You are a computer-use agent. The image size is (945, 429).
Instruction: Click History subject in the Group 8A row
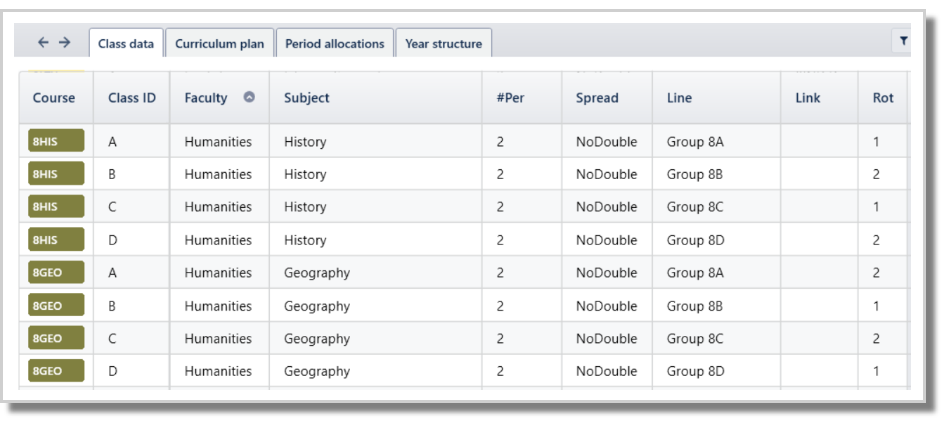(x=305, y=143)
